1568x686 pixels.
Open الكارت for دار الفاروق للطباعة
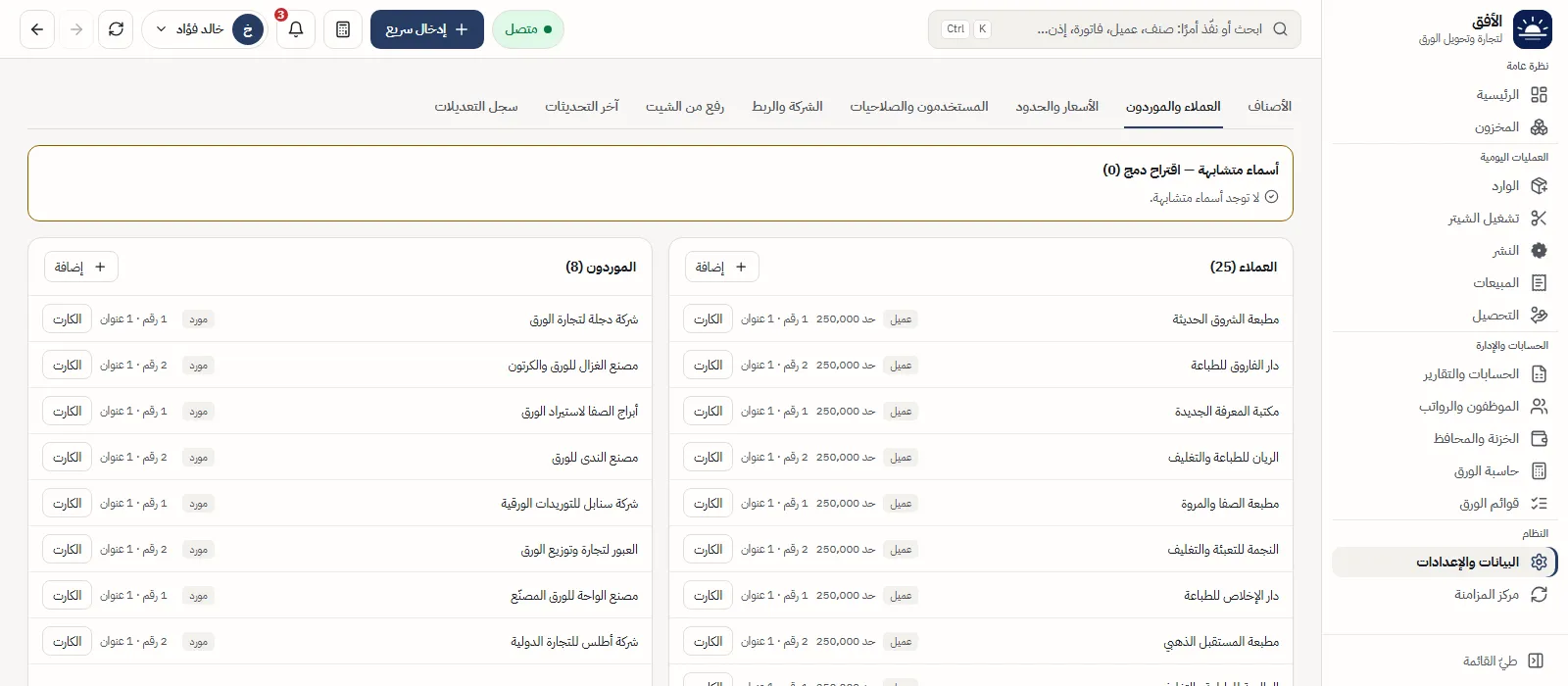point(708,365)
